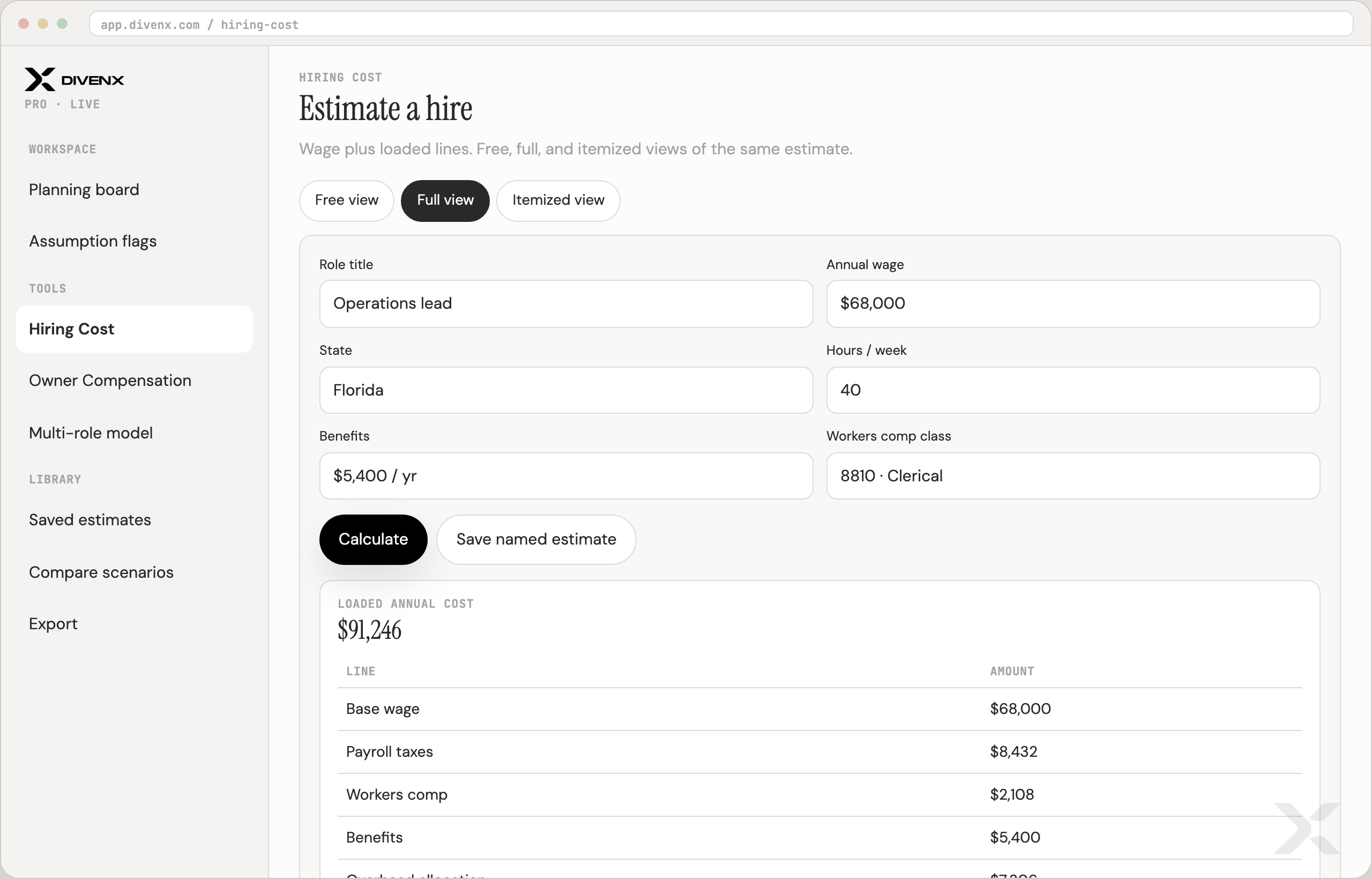The image size is (1372, 879).
Task: Click the yellow minimize window button
Action: click(x=43, y=24)
